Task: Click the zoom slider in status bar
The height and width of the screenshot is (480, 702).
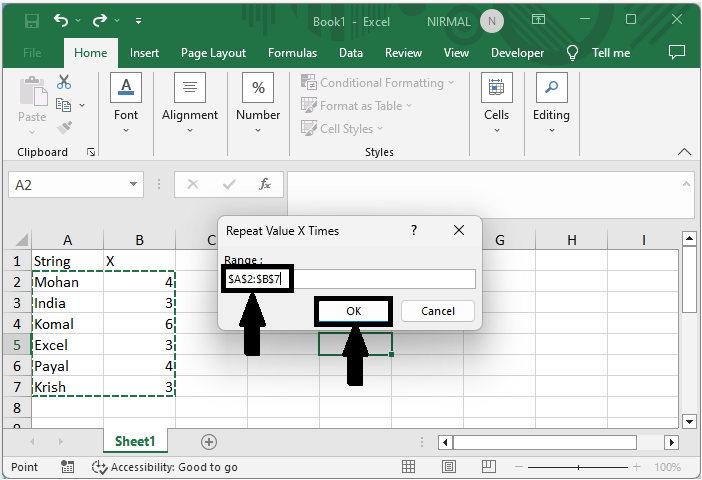Action: point(580,467)
